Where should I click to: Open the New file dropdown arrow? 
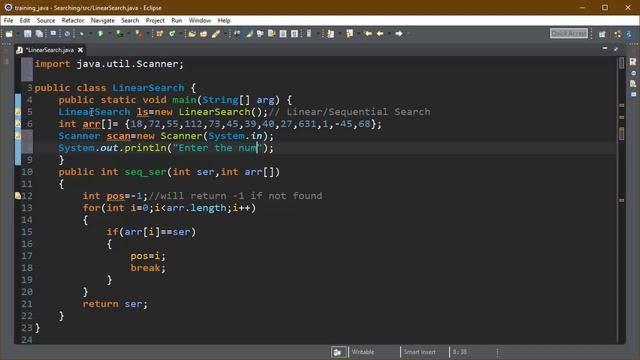click(18, 33)
